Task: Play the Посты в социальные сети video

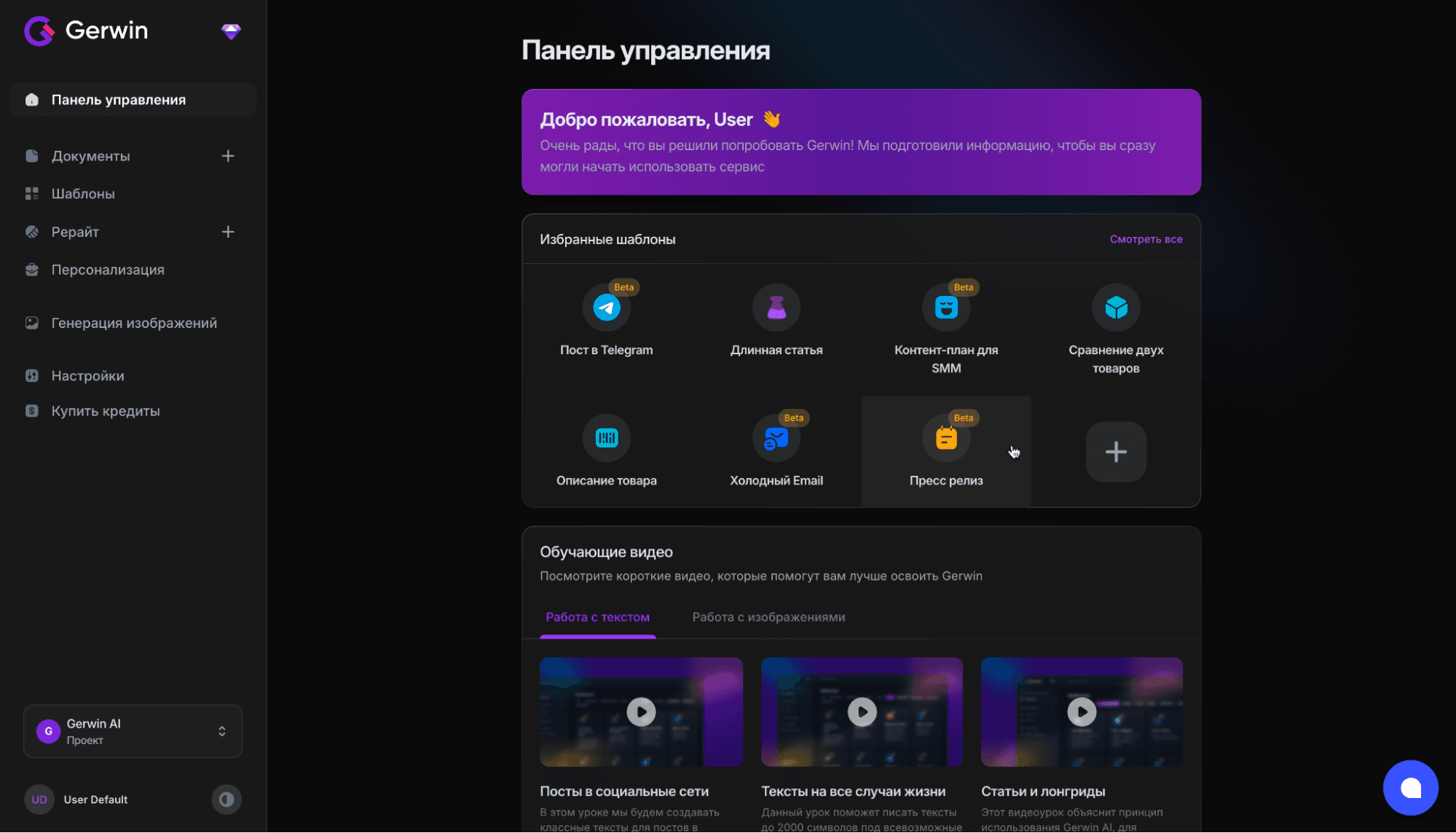Action: point(641,712)
